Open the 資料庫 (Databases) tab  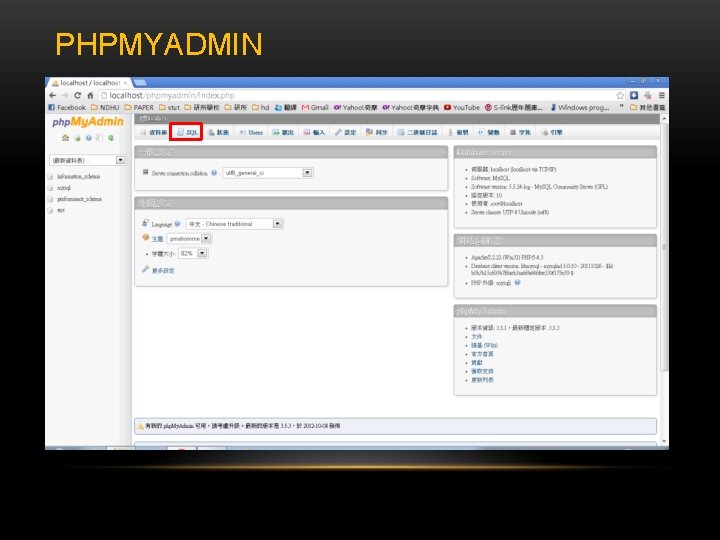pyautogui.click(x=153, y=132)
